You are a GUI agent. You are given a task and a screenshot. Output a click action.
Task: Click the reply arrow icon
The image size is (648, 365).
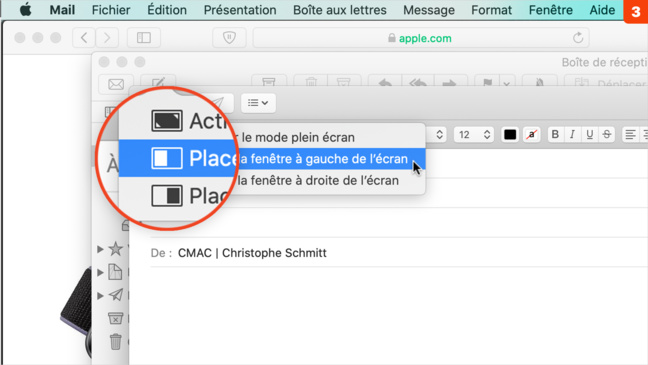384,82
